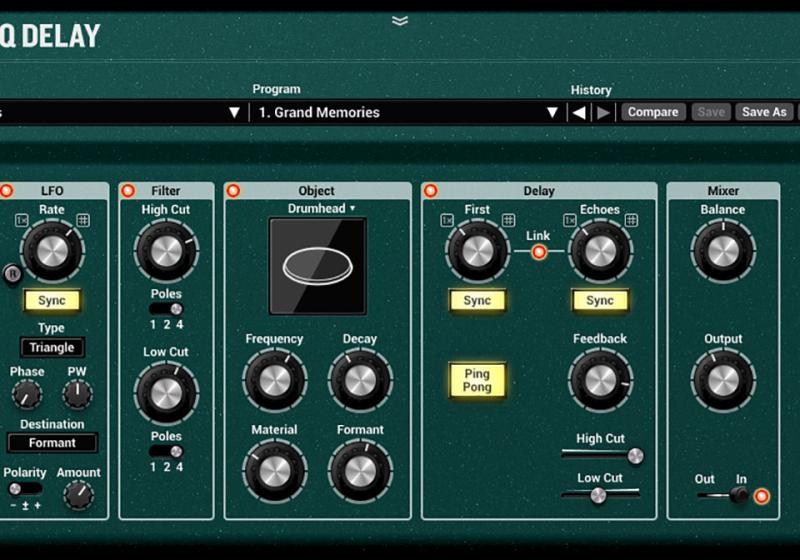Toggle the Filter module power LED
Screen dimensions: 800x560
pyautogui.click(x=128, y=191)
